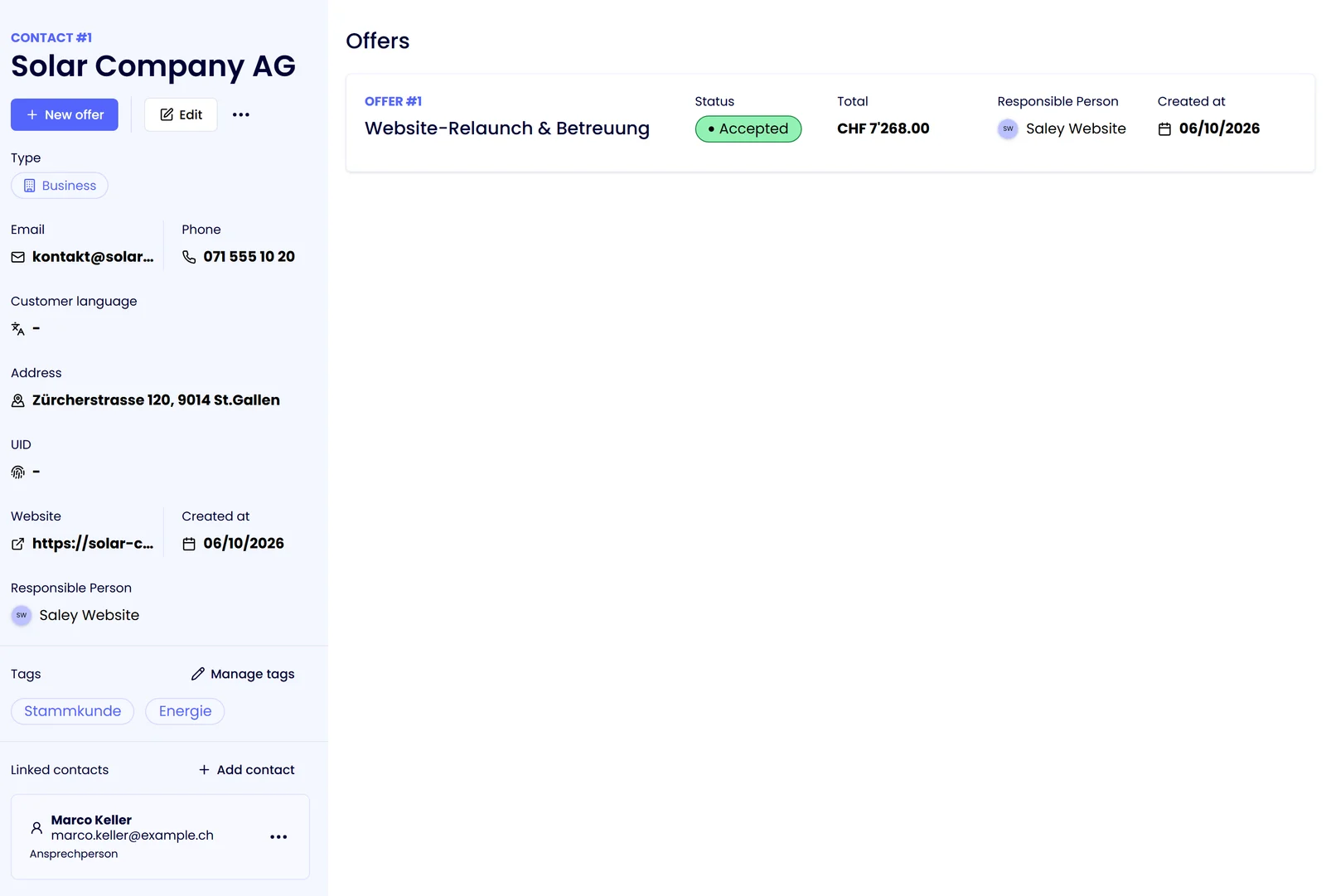The width and height of the screenshot is (1326, 896).
Task: Select the Zürcherstrasse 120 address text
Action: 156,400
